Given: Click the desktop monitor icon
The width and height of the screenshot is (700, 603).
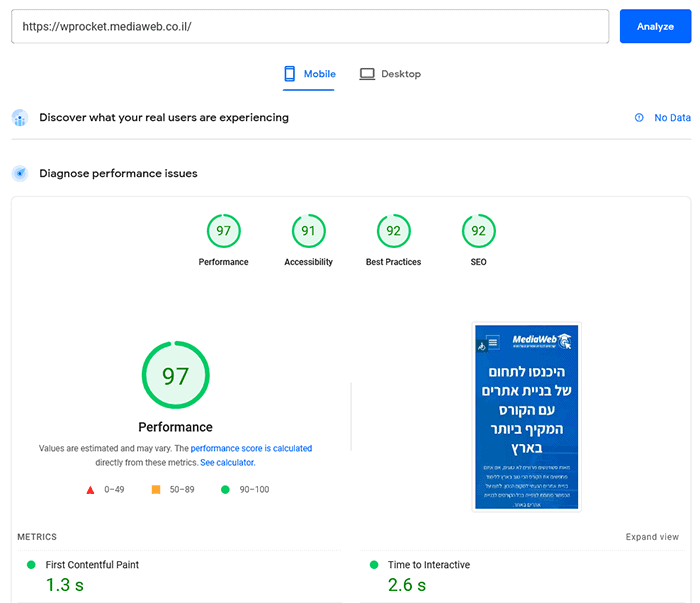Looking at the screenshot, I should [x=367, y=74].
